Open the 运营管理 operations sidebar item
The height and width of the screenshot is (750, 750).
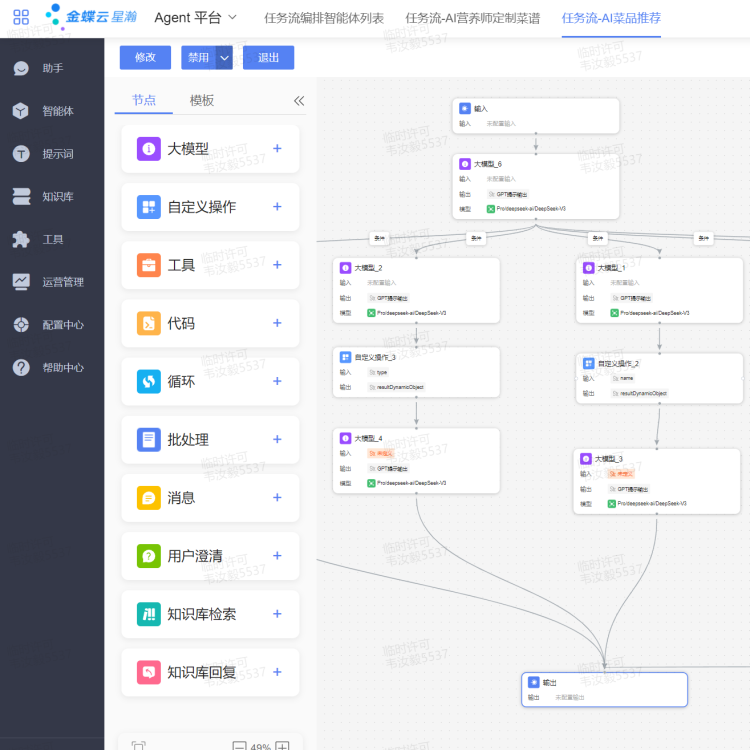52,282
